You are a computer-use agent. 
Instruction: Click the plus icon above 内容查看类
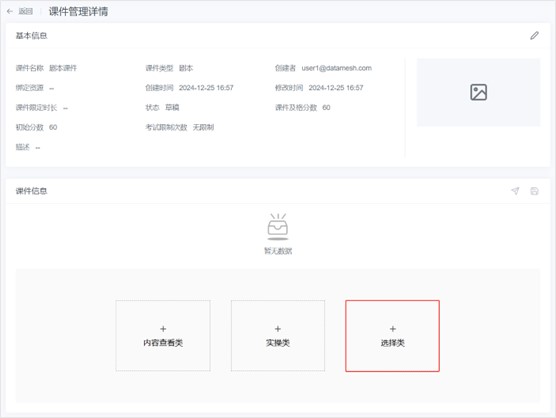point(163,329)
